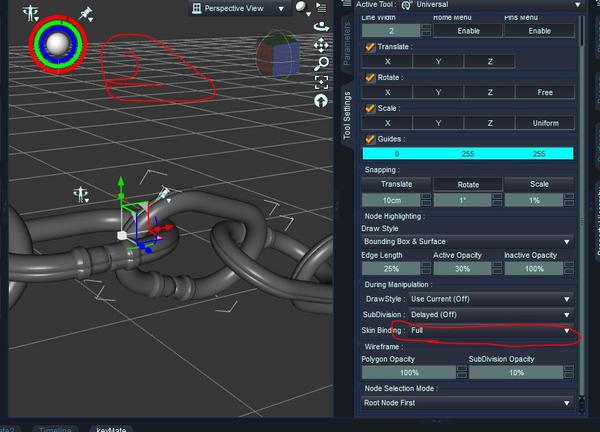
Task: Click the pan camera four-arrow icon
Action: pos(321,45)
